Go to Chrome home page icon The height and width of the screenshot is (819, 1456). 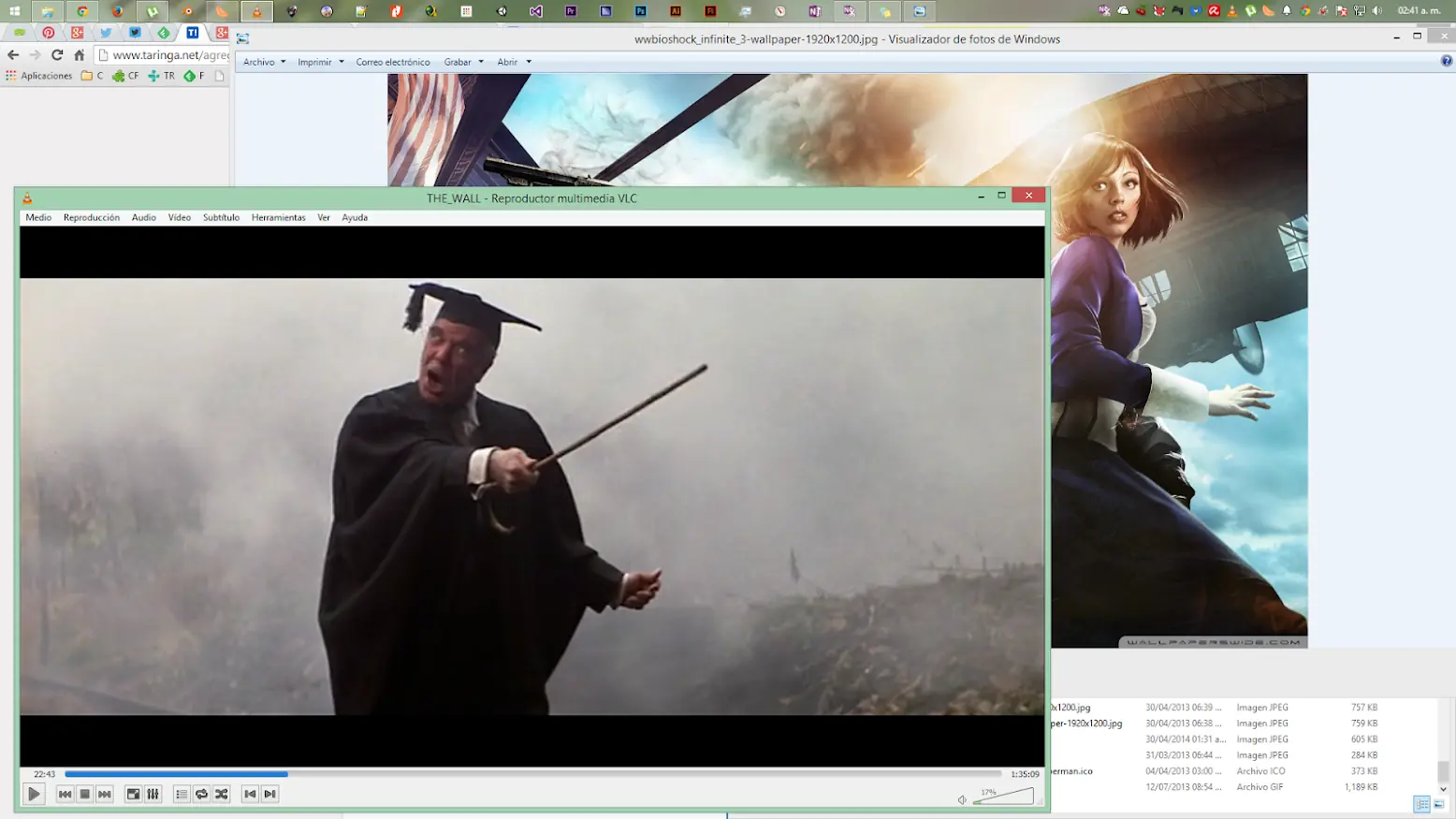pyautogui.click(x=80, y=55)
